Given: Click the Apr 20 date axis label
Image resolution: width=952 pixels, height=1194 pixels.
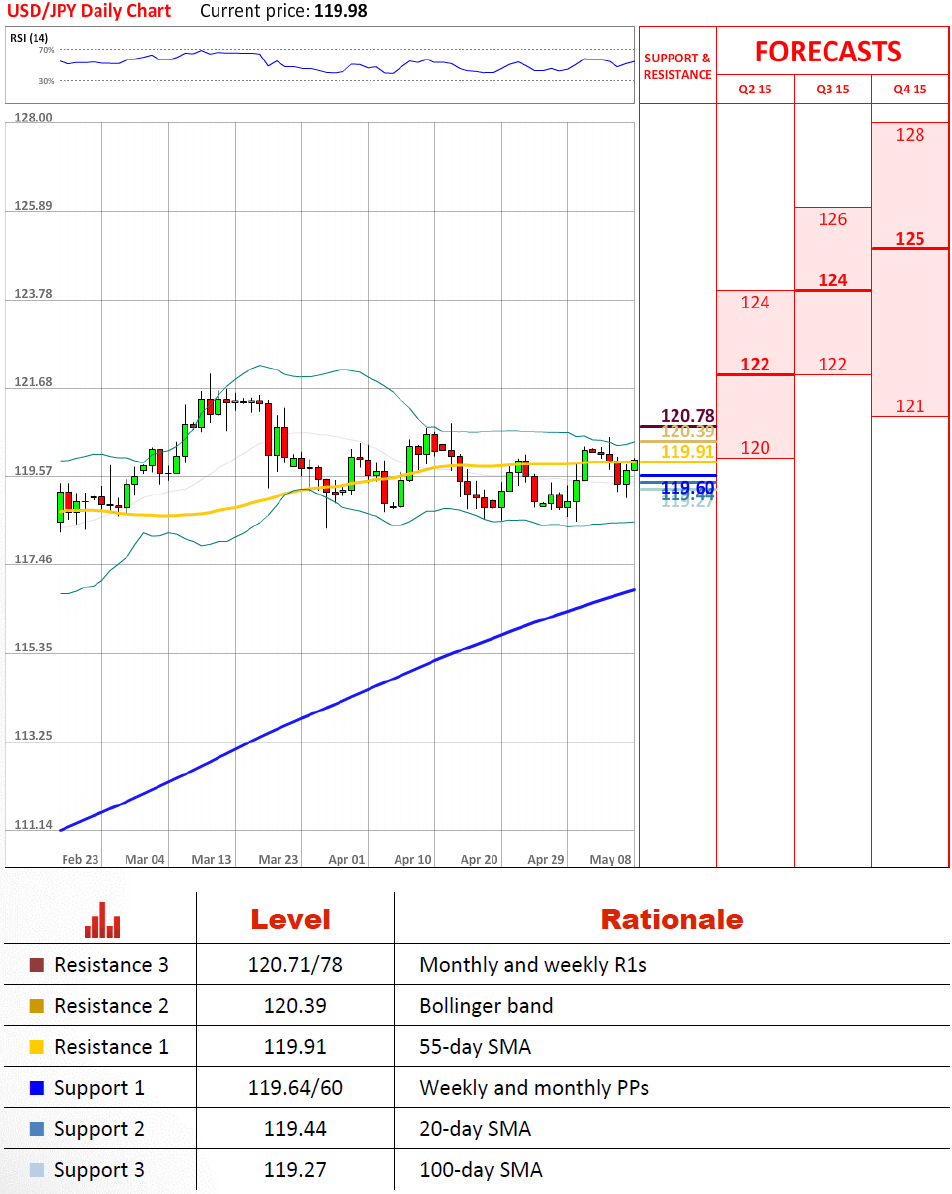Looking at the screenshot, I should pyautogui.click(x=479, y=860).
